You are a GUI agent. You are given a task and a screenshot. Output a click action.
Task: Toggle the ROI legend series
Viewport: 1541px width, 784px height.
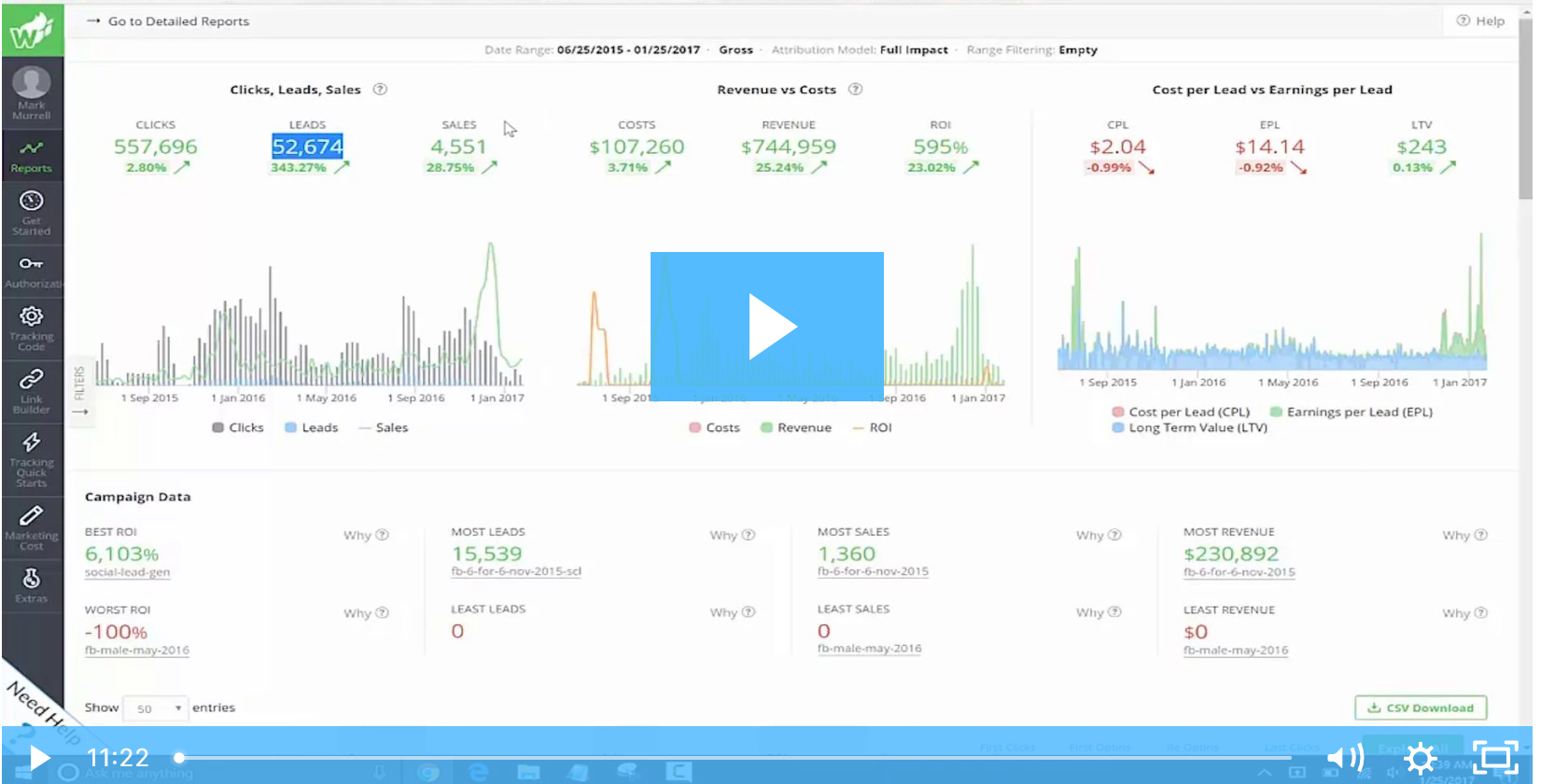873,427
